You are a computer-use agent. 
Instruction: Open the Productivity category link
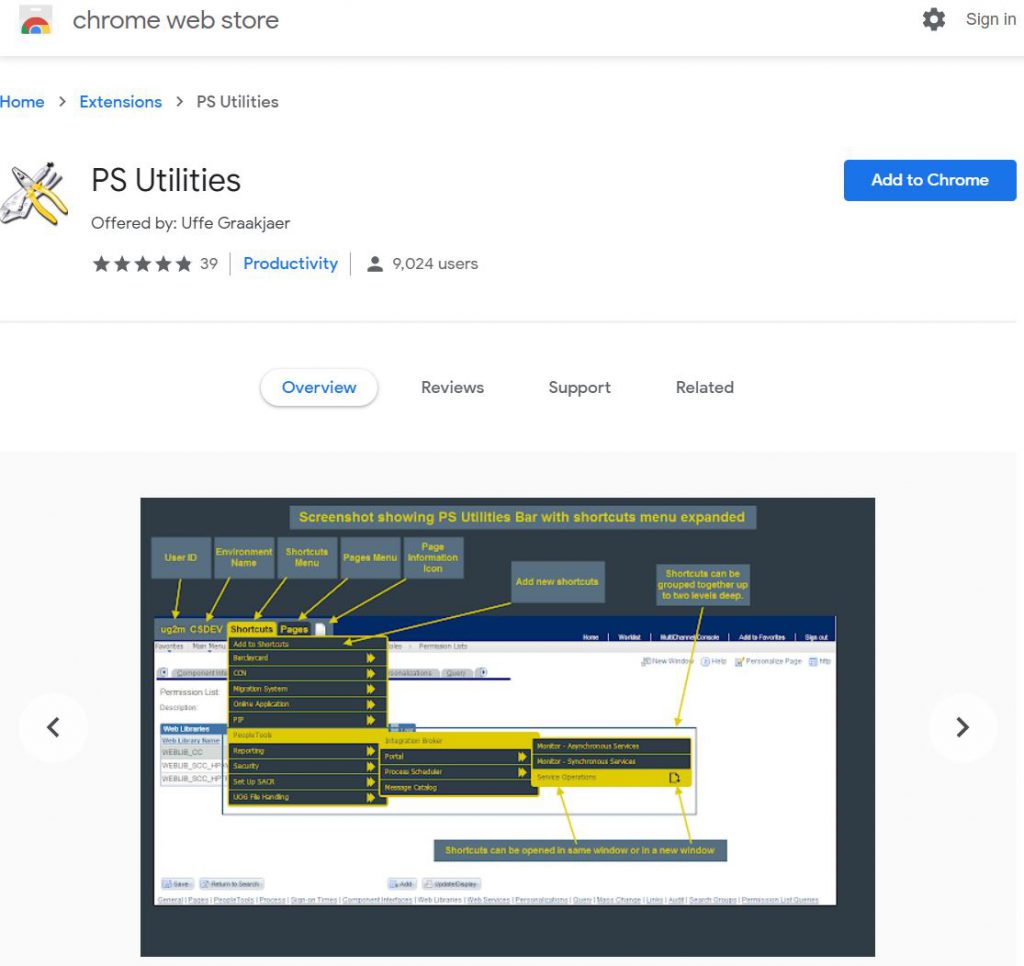[291, 264]
